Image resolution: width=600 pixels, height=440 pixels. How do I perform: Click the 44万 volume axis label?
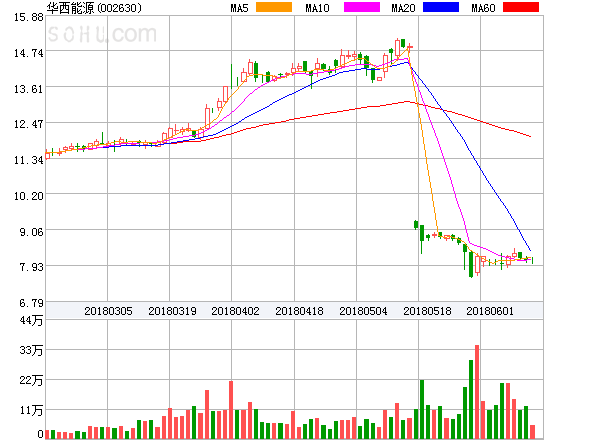coord(31,320)
